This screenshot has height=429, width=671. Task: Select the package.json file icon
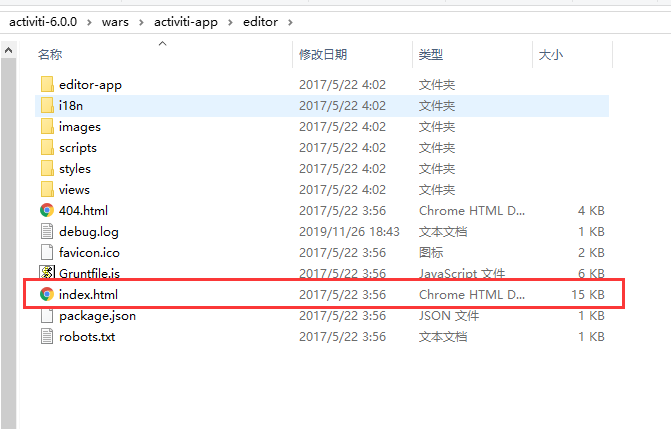pyautogui.click(x=47, y=316)
